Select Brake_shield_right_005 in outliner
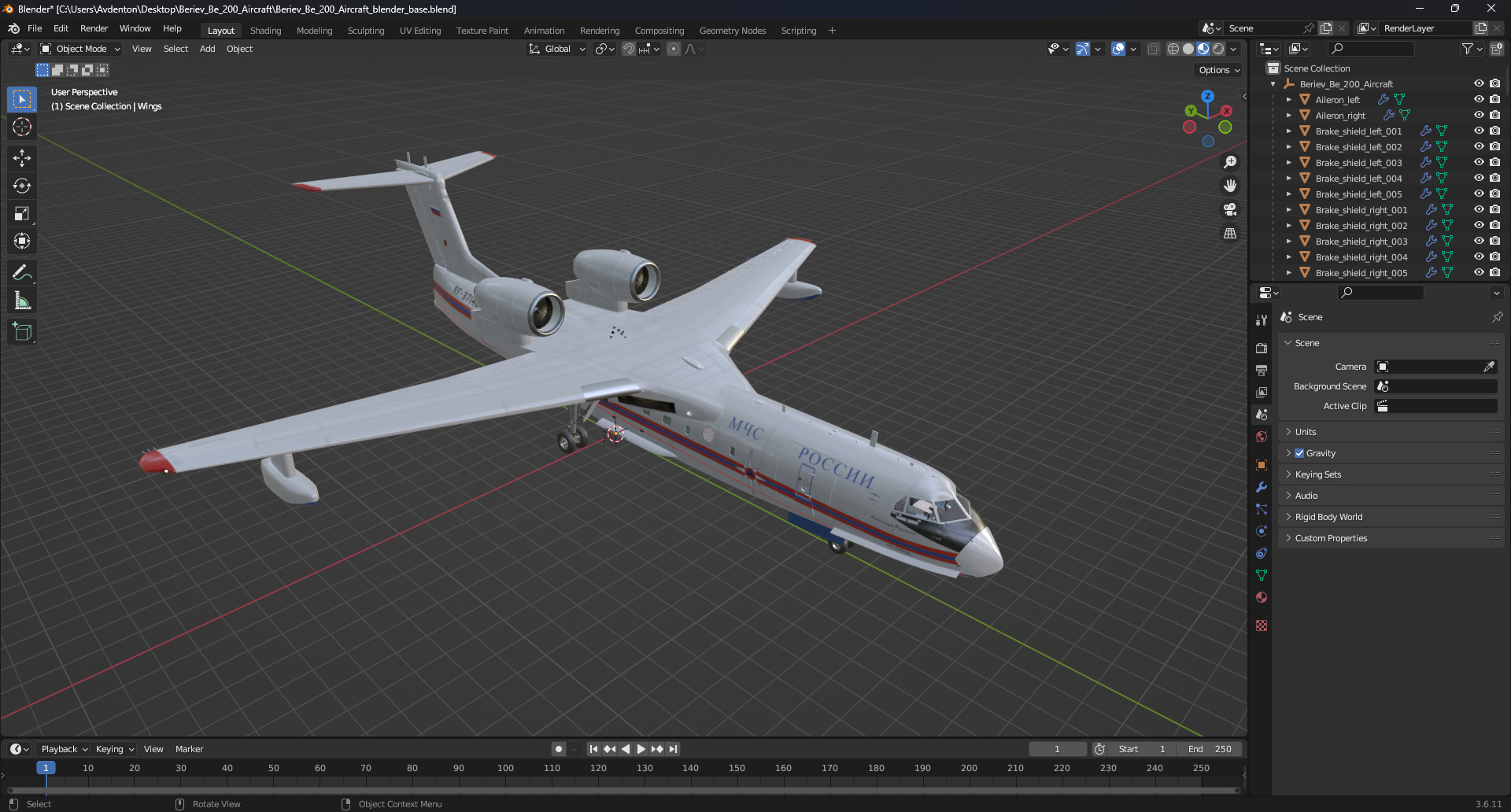The width and height of the screenshot is (1511, 812). click(x=1361, y=272)
